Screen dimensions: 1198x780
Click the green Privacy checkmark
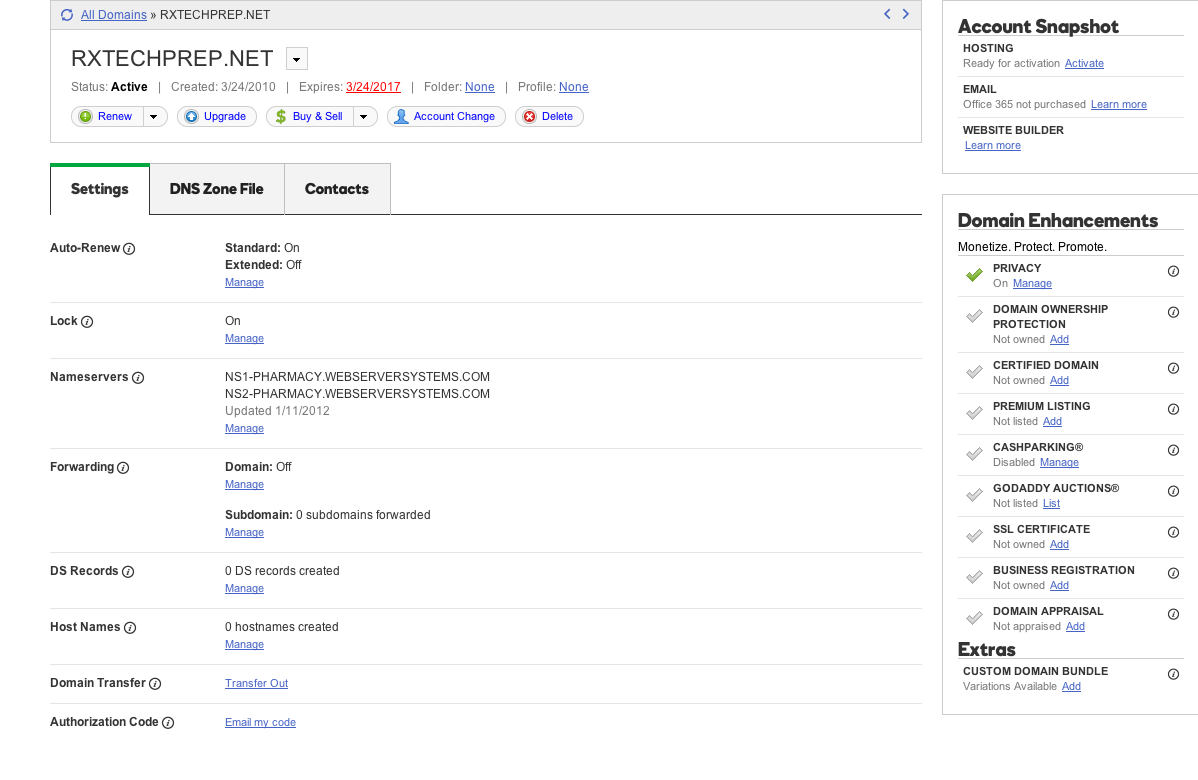[x=974, y=275]
